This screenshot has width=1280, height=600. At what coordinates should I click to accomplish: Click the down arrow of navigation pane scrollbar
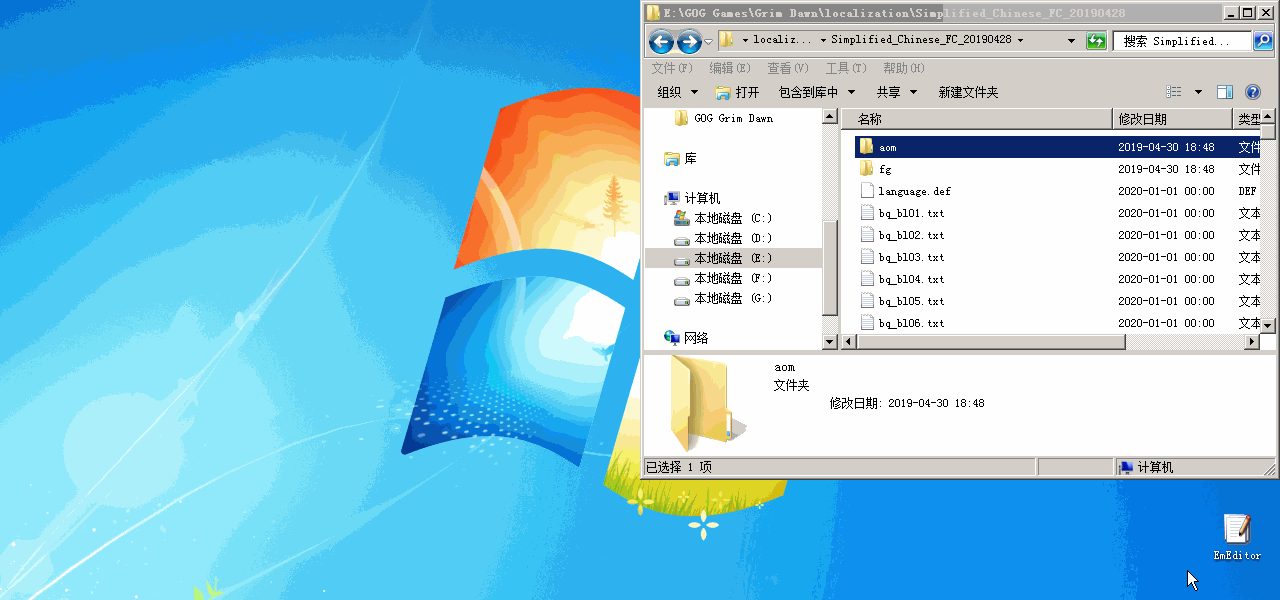pos(829,341)
